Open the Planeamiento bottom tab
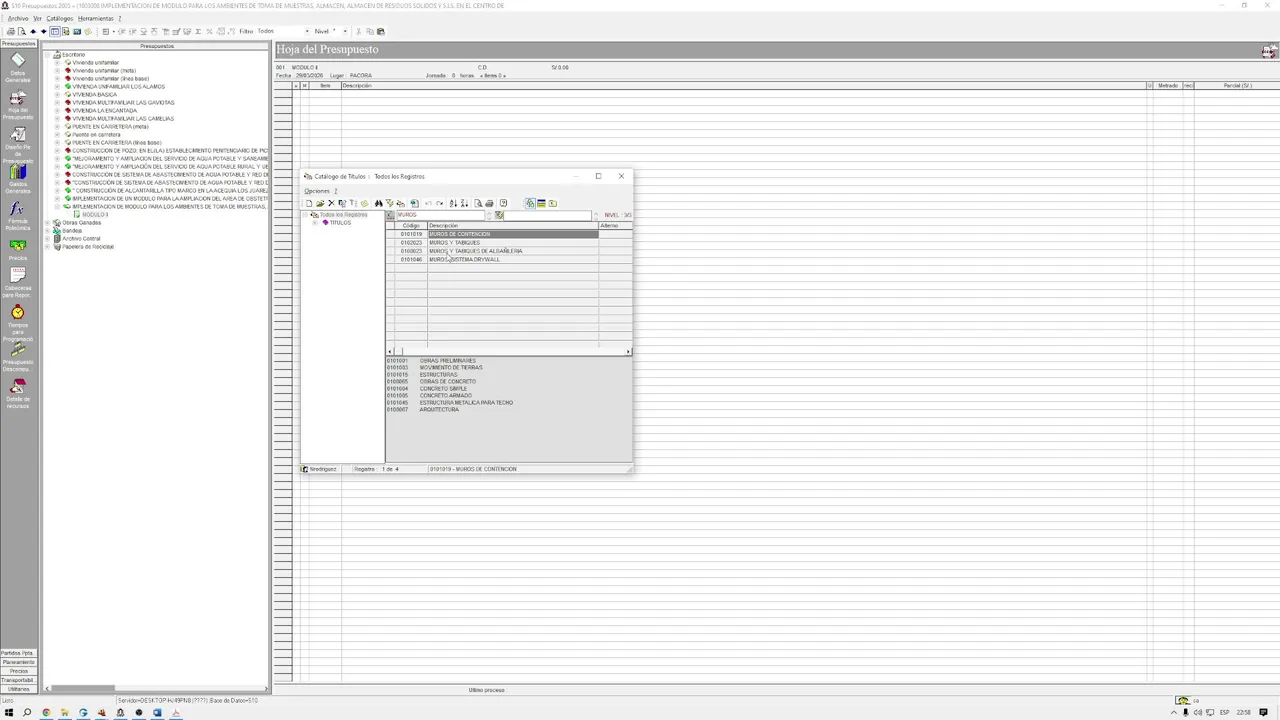This screenshot has height=720, width=1280. (x=18, y=662)
